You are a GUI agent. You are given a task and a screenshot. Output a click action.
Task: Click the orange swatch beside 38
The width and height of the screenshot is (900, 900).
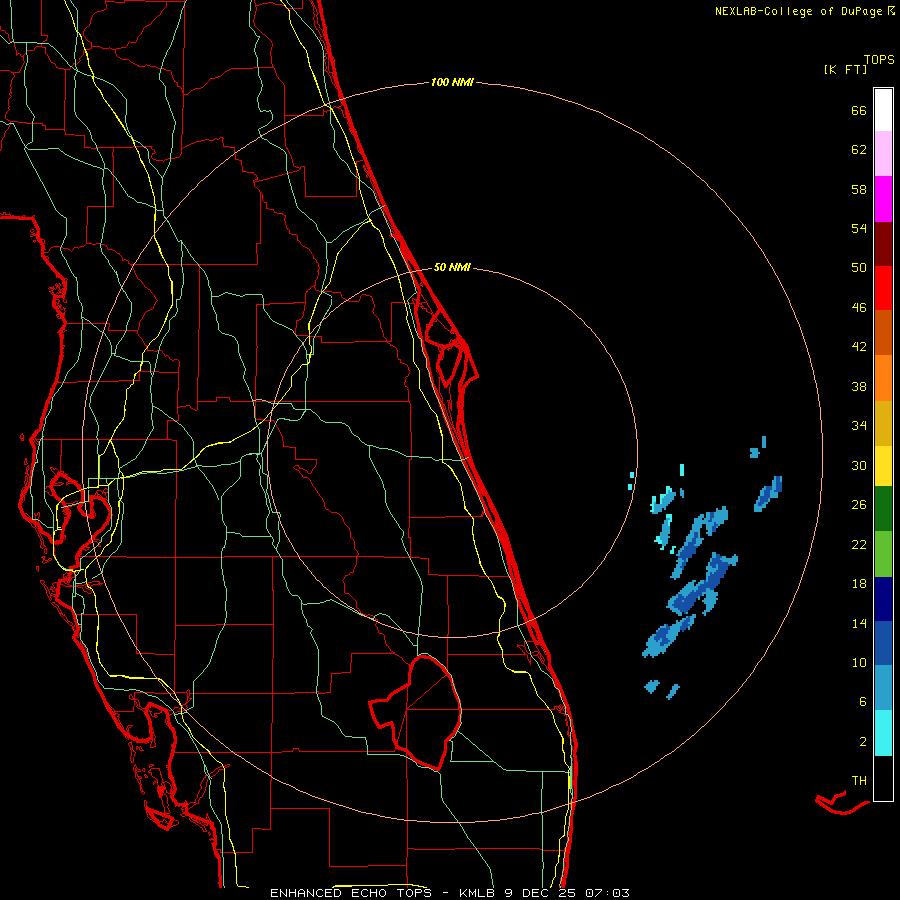[883, 378]
